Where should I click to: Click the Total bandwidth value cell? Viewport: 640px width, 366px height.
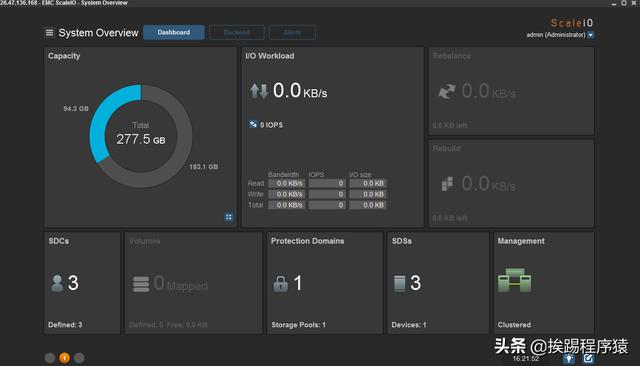(287, 205)
